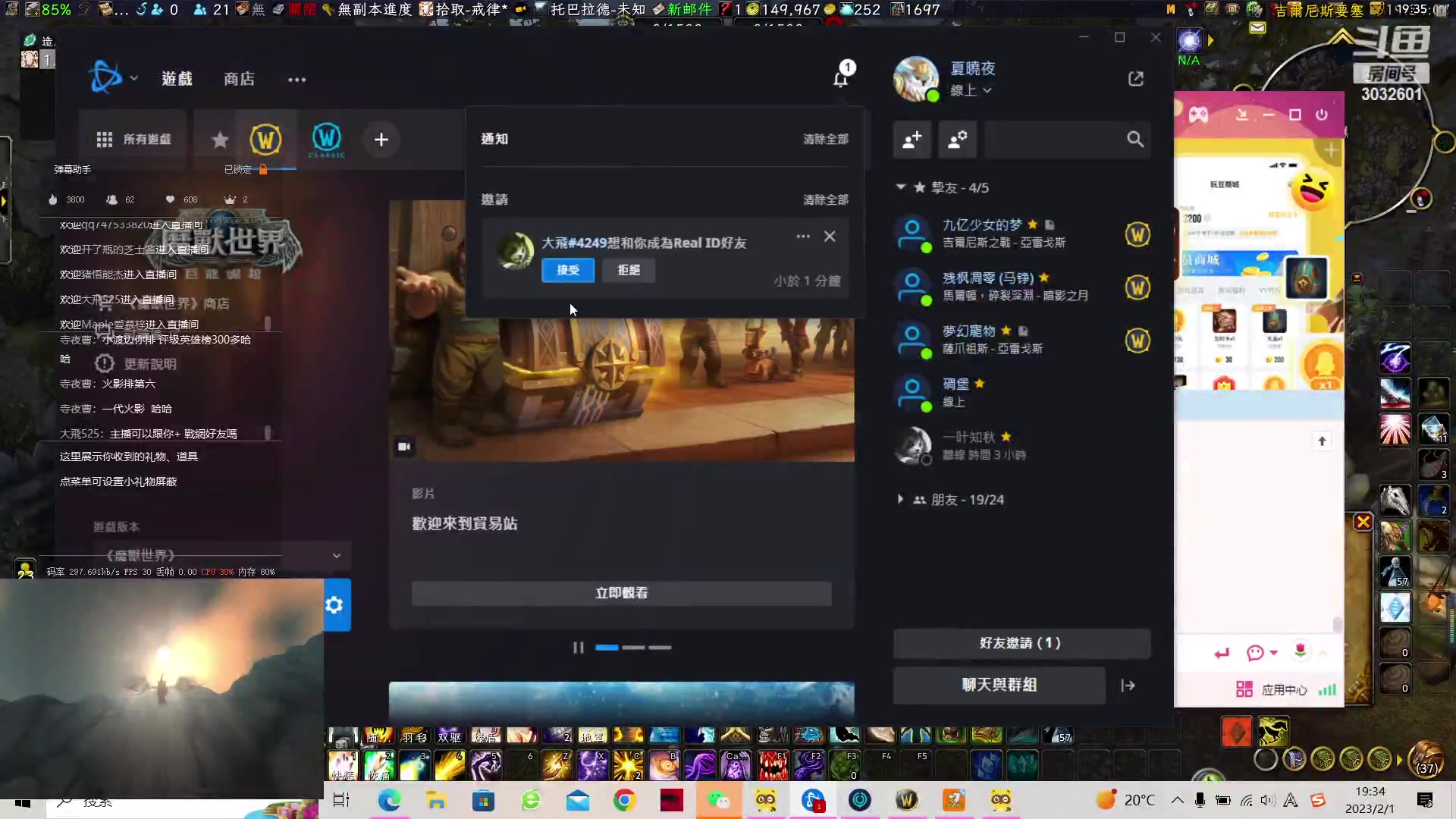Collapse the 摯友 4/5 group

pos(901,187)
